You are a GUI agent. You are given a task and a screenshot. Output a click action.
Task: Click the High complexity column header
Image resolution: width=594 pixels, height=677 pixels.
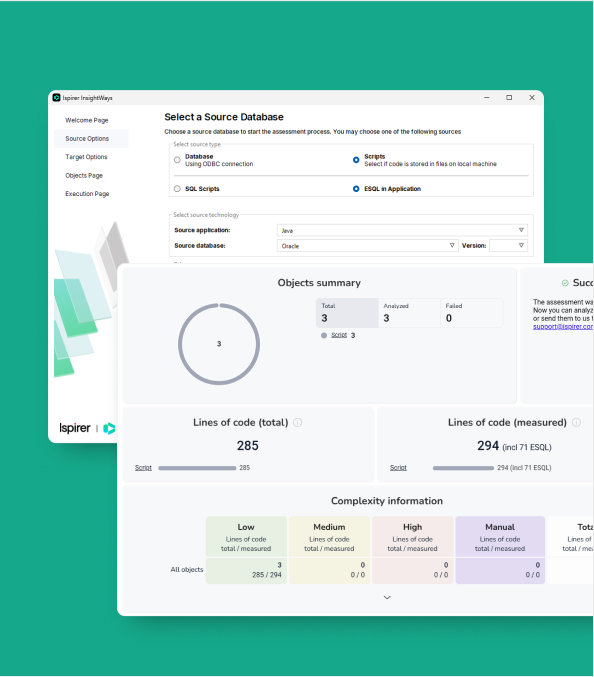413,537
